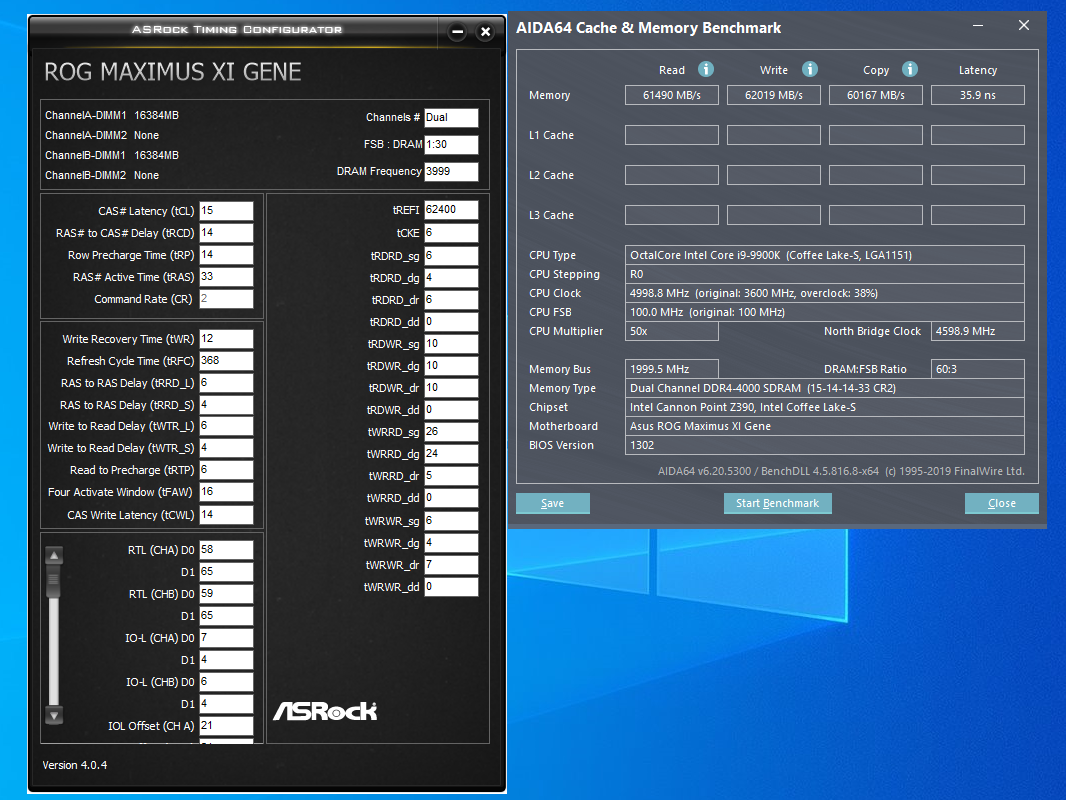
Task: Click the tRDWR_sg value field
Action: pos(451,344)
